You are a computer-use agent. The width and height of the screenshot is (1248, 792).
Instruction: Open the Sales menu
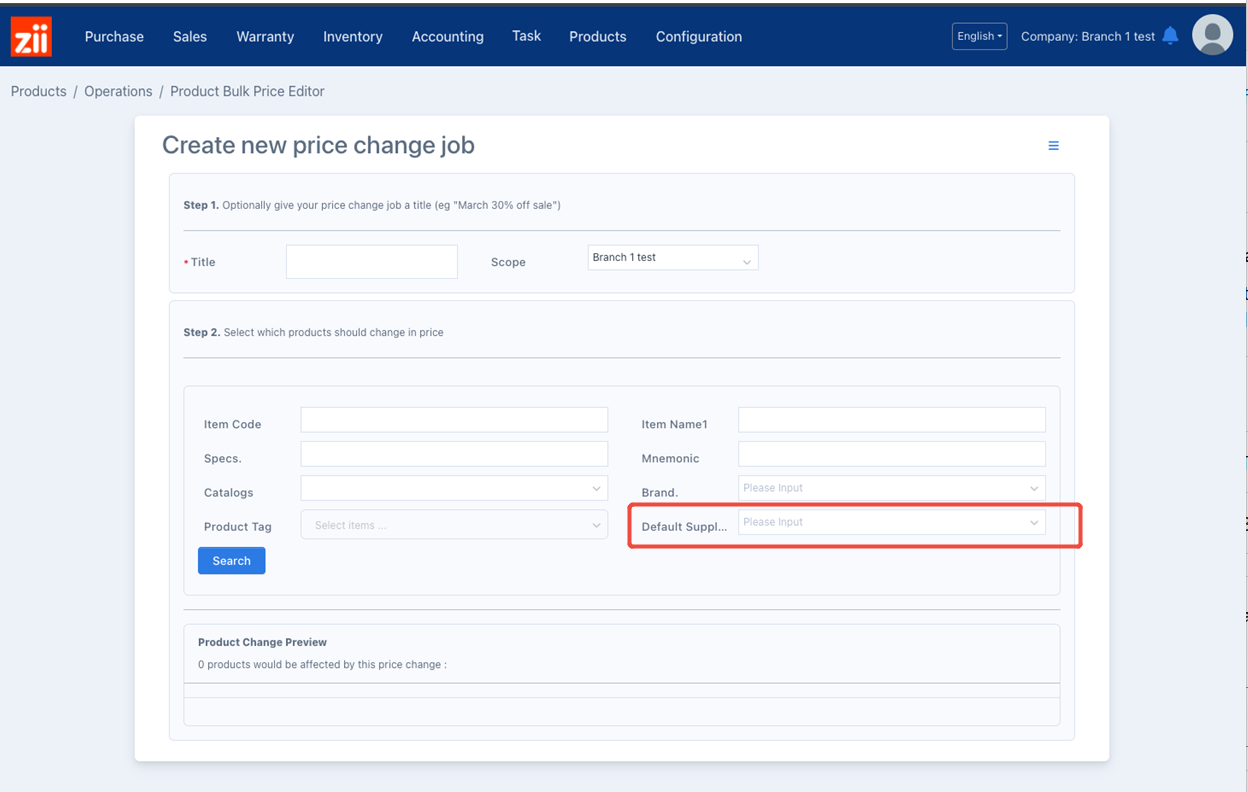(x=189, y=37)
